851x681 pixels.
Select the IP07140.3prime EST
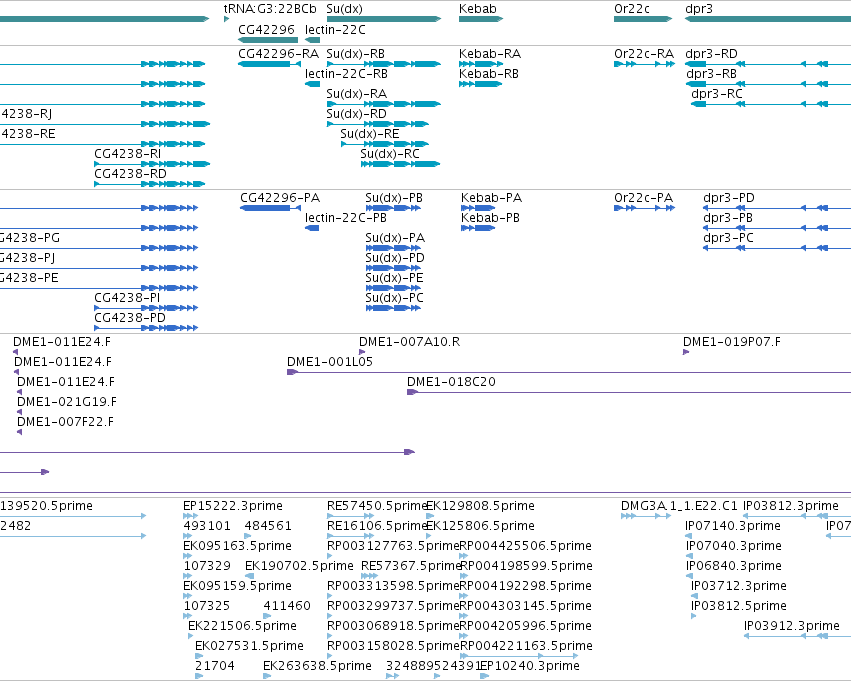[689, 536]
